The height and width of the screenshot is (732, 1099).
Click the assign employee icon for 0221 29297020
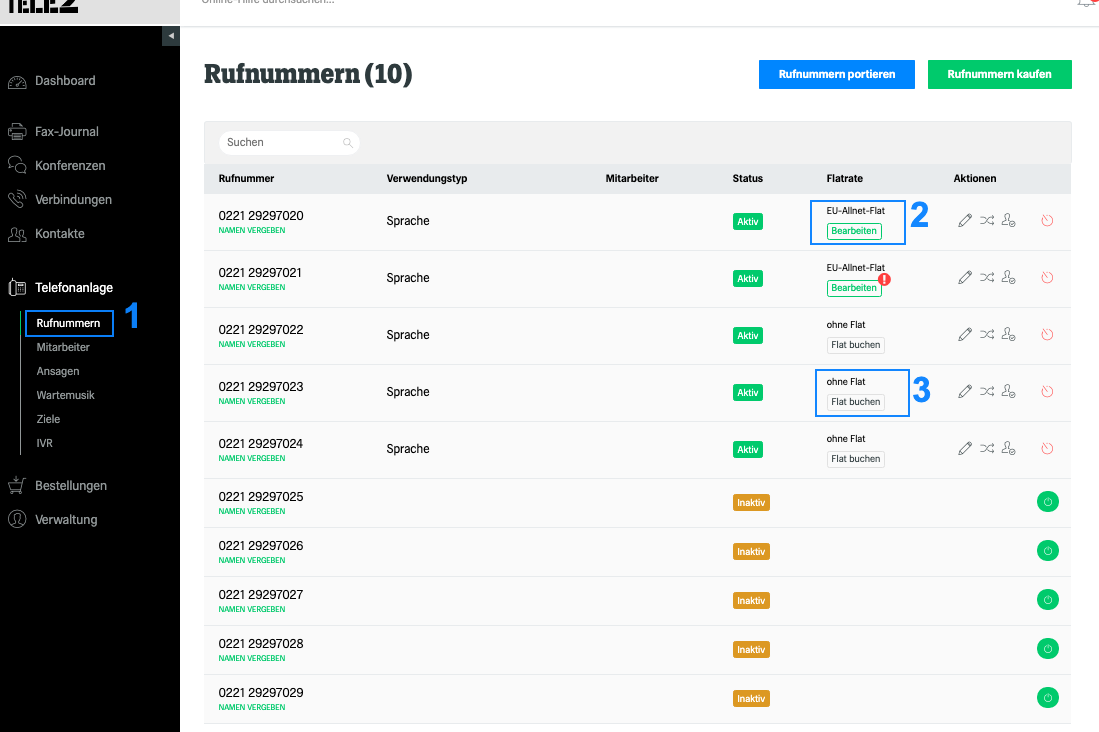(x=1009, y=220)
